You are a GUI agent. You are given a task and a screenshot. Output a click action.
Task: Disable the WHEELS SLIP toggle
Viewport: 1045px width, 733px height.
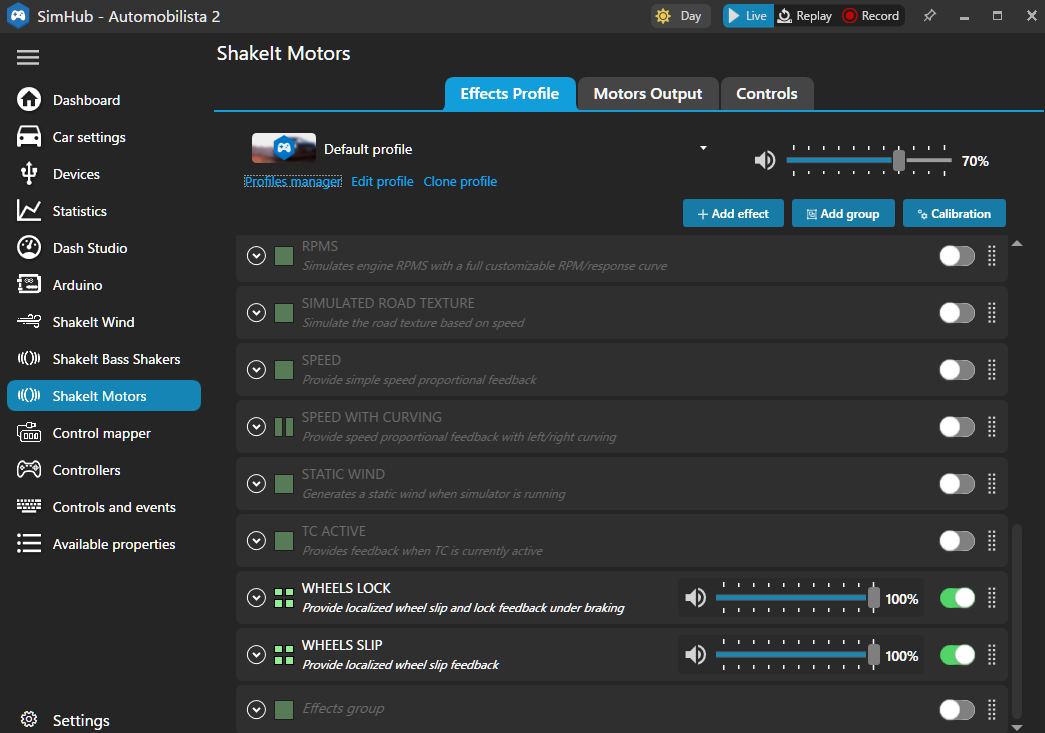click(957, 655)
